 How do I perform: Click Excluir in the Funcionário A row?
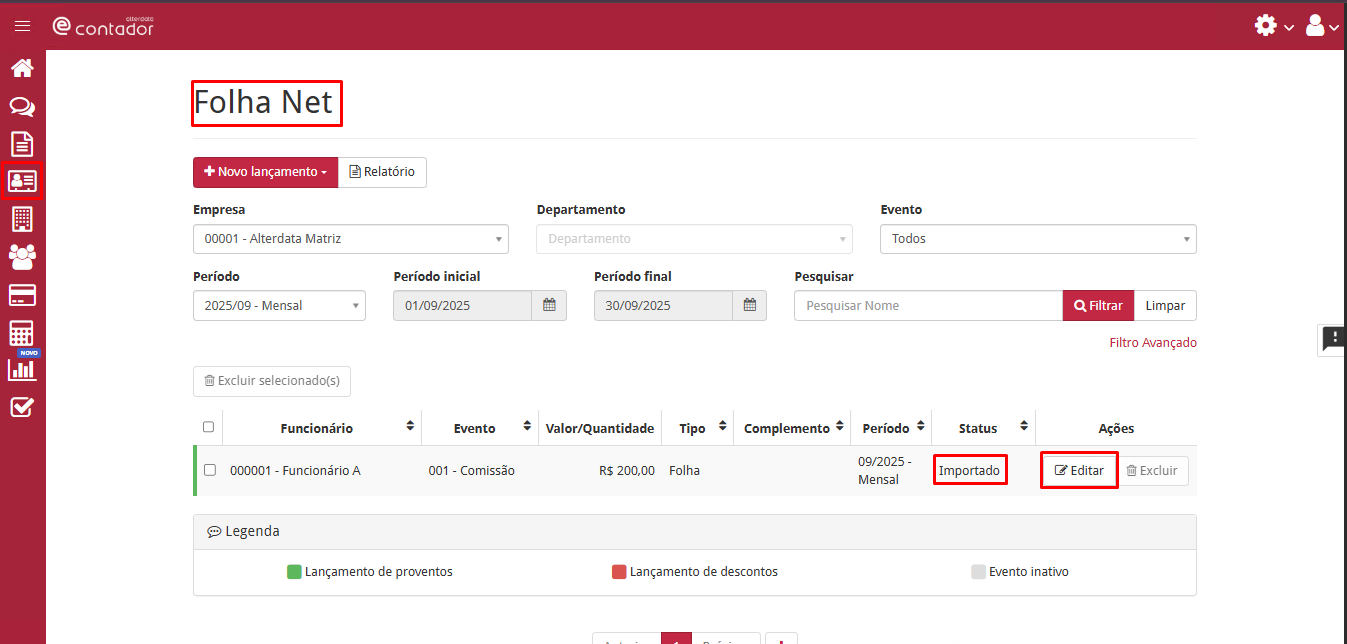click(1152, 470)
